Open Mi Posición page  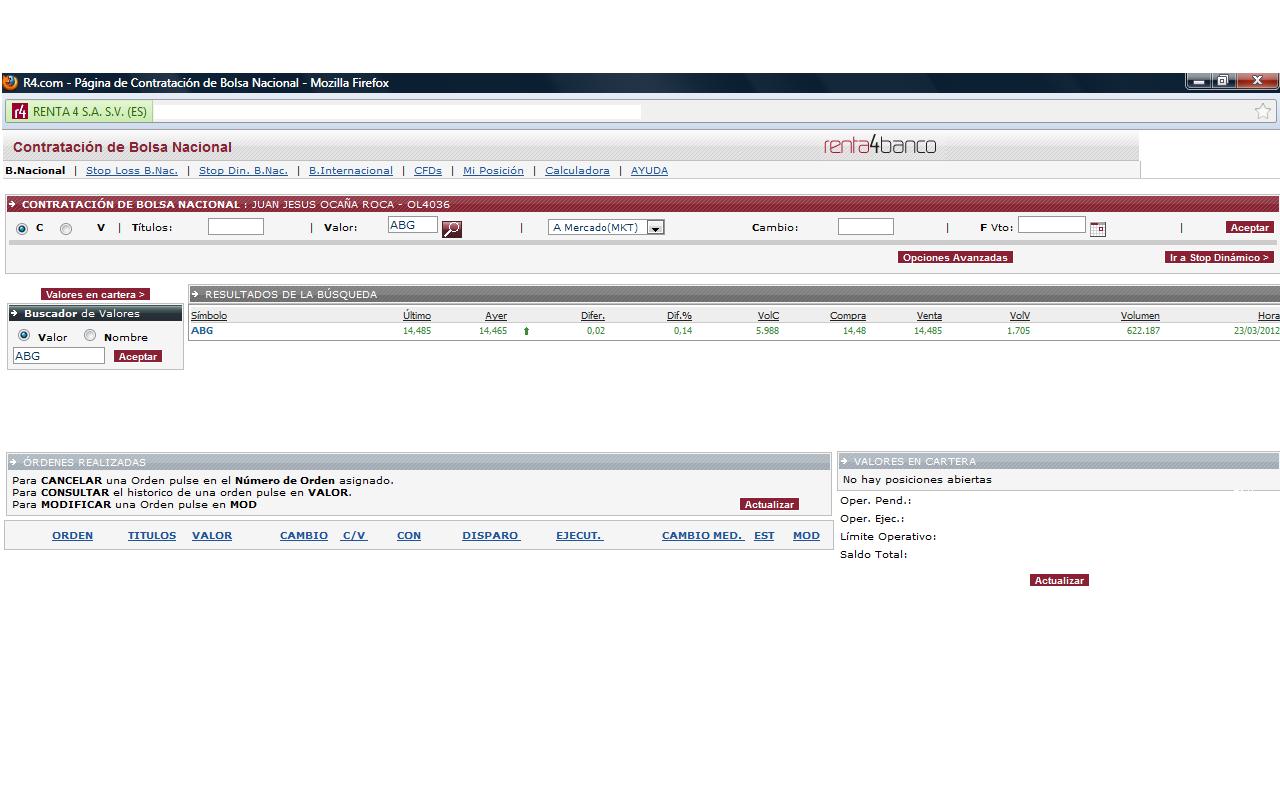493,171
